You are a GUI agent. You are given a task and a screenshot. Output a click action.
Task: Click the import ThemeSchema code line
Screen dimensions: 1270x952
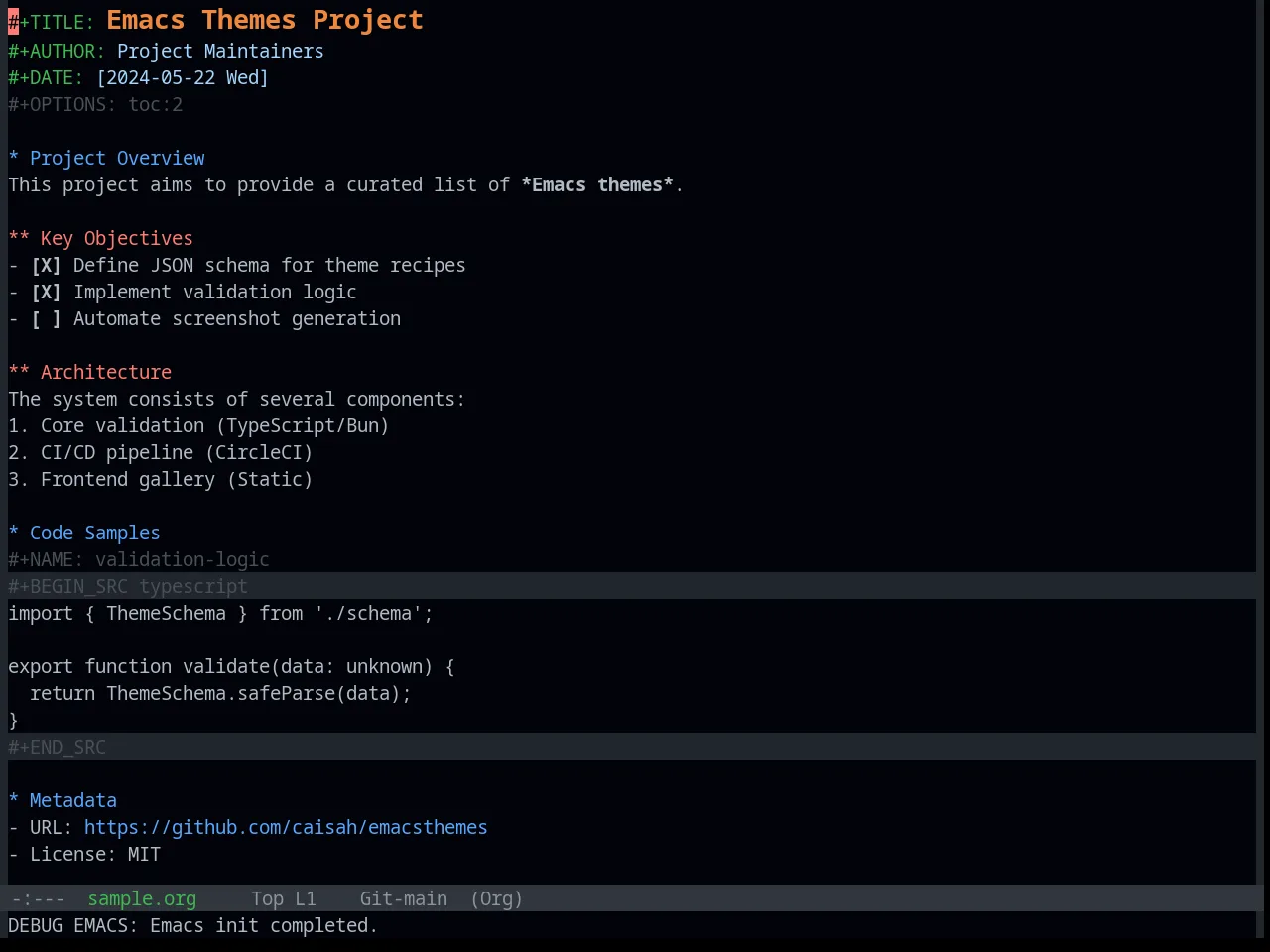point(220,614)
